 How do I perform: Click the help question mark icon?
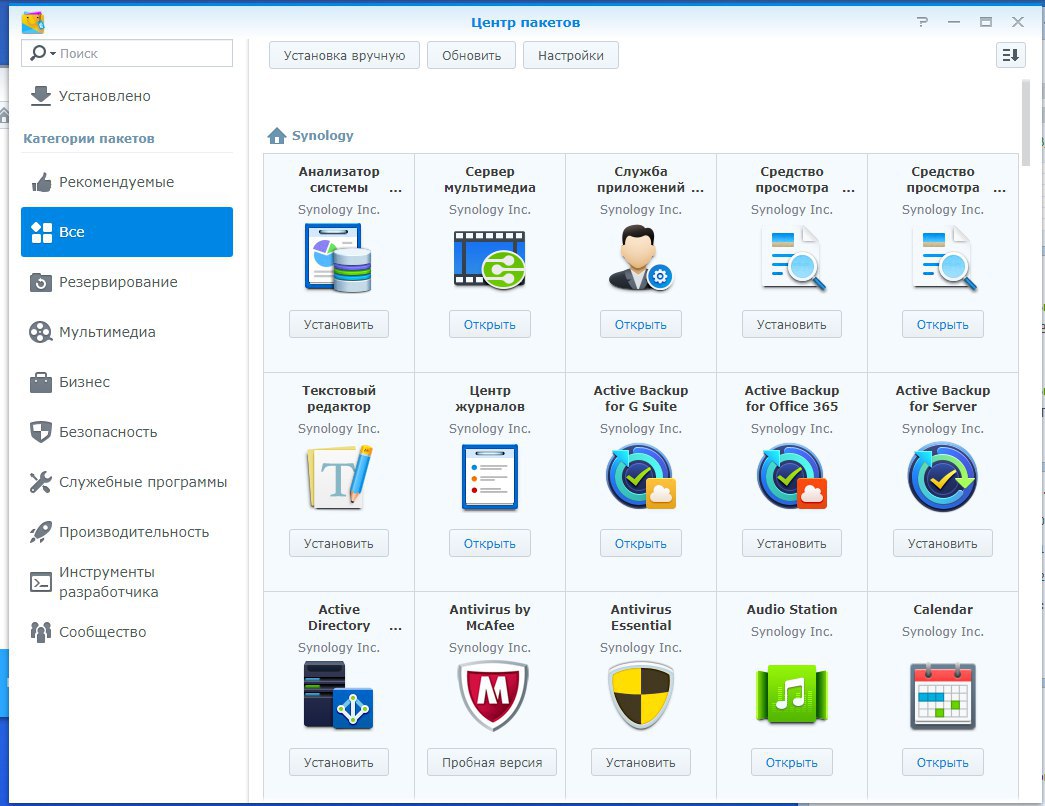[922, 22]
